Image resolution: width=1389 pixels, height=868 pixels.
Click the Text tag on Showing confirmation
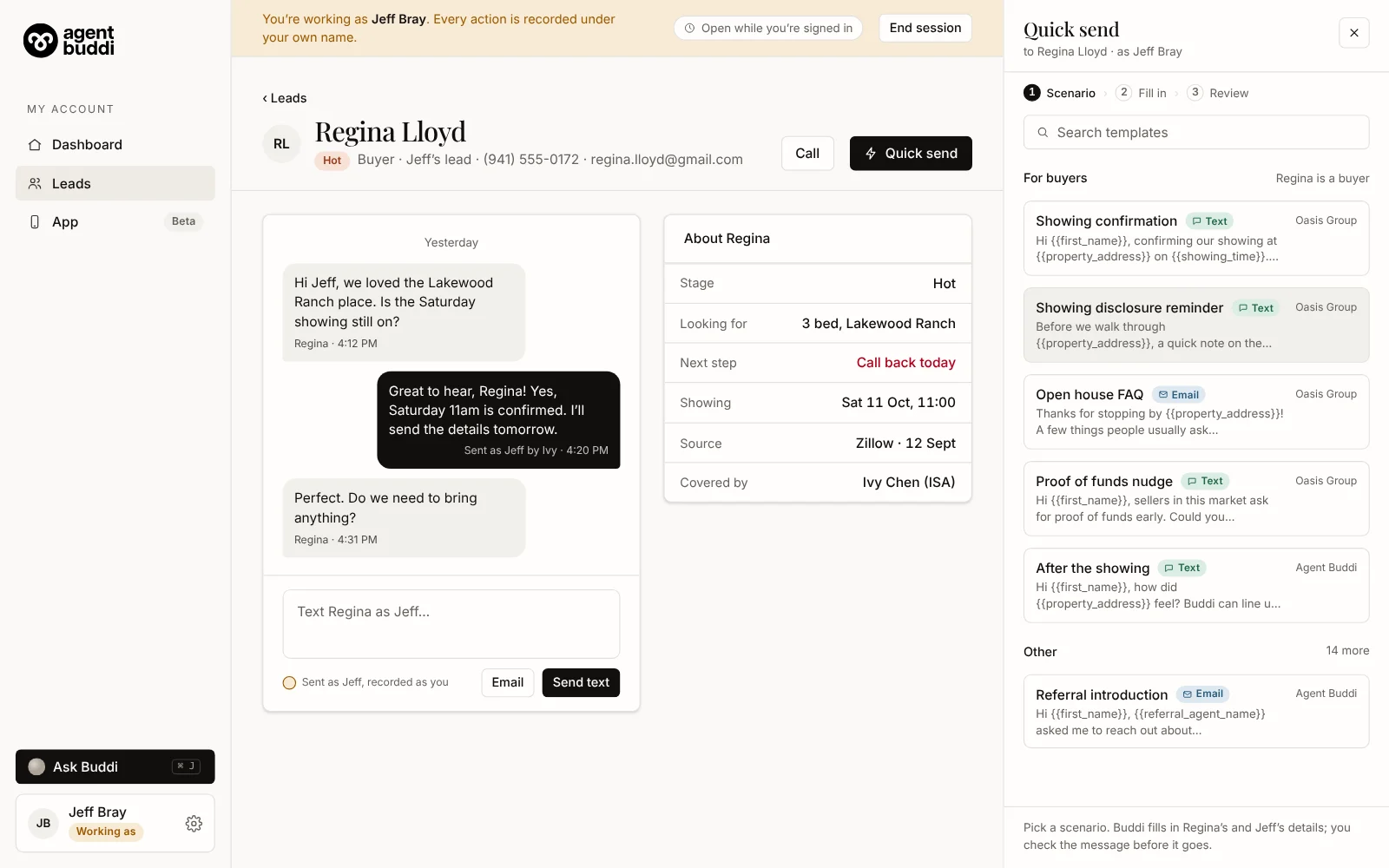1209,221
